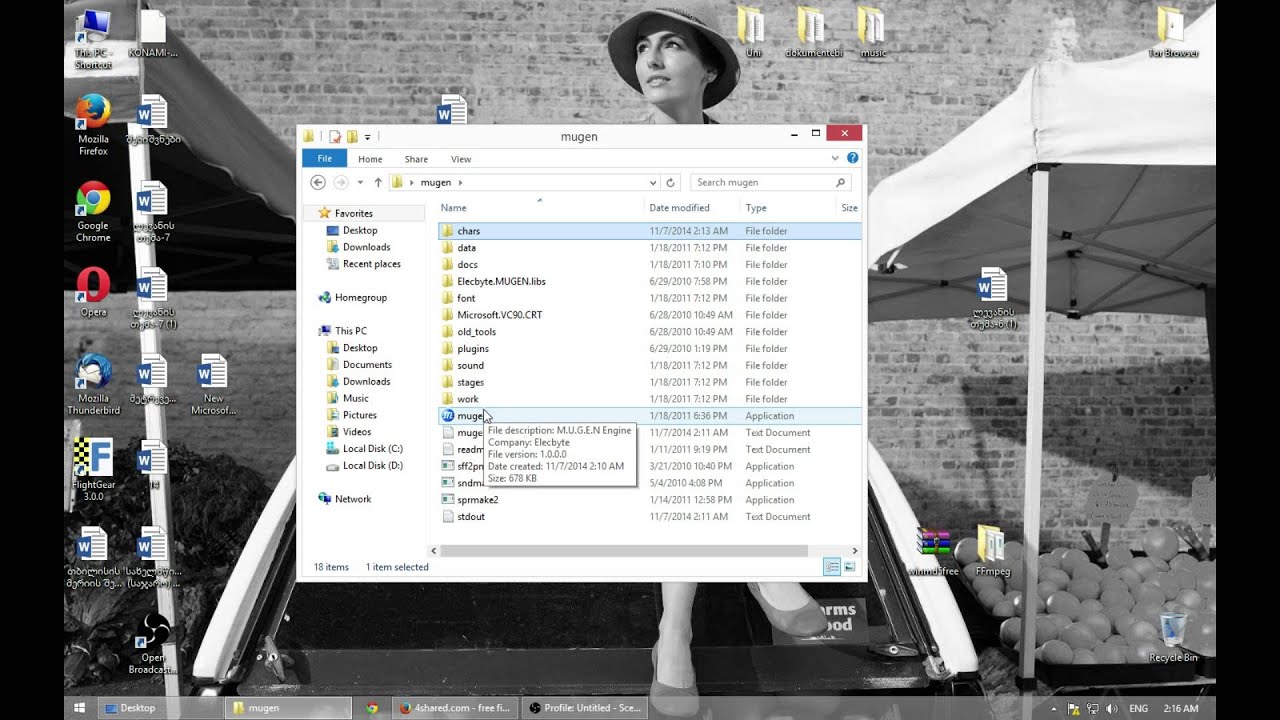Open Recycle Bin on desktop

[1173, 638]
